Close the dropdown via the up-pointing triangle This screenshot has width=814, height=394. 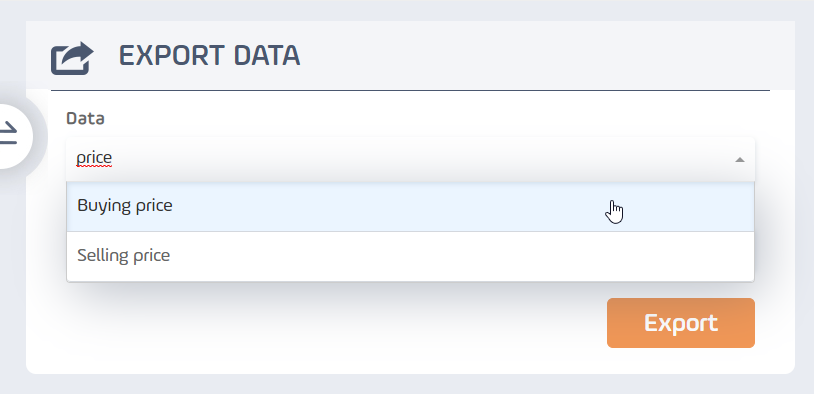click(x=740, y=160)
